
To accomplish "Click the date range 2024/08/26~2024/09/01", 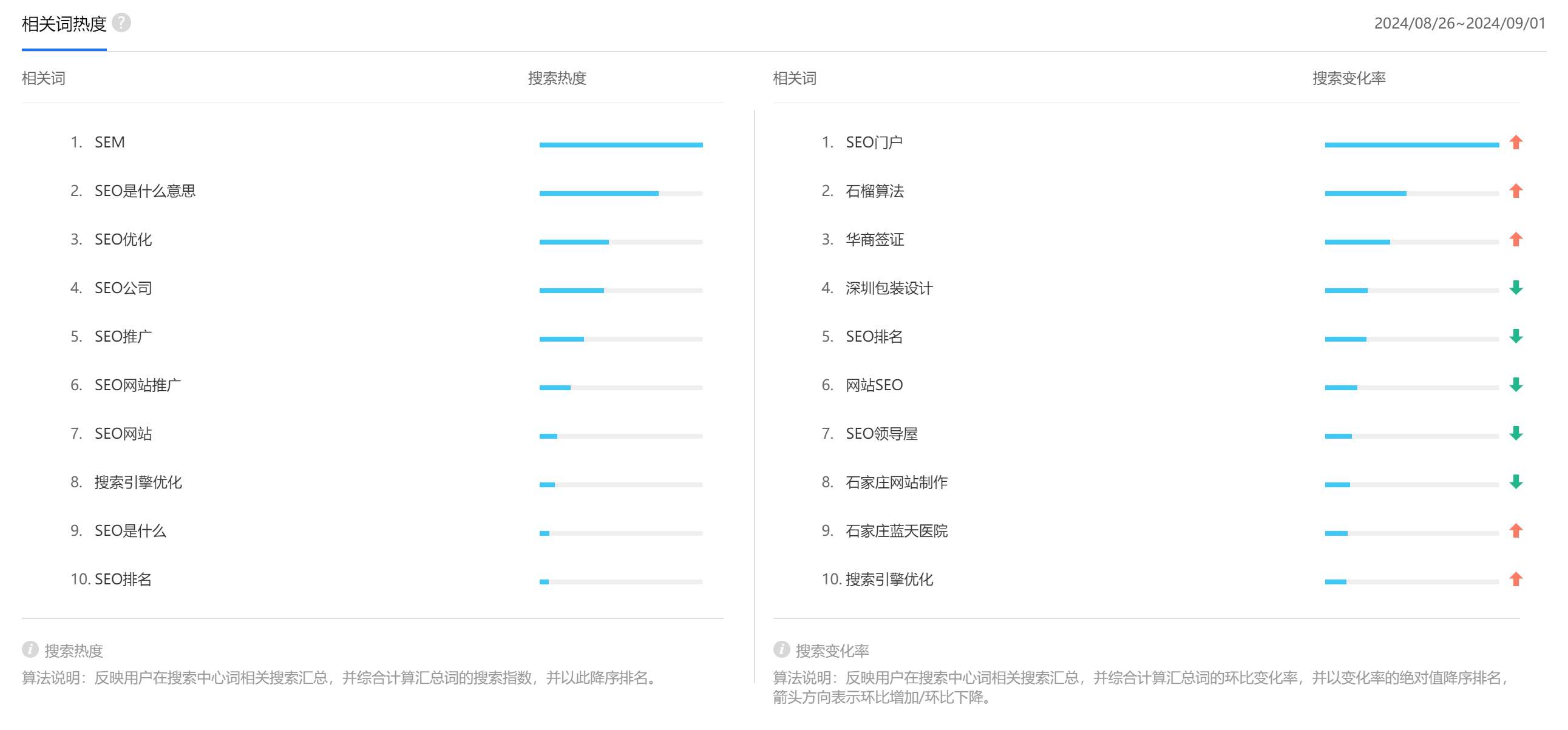I will [1460, 23].
